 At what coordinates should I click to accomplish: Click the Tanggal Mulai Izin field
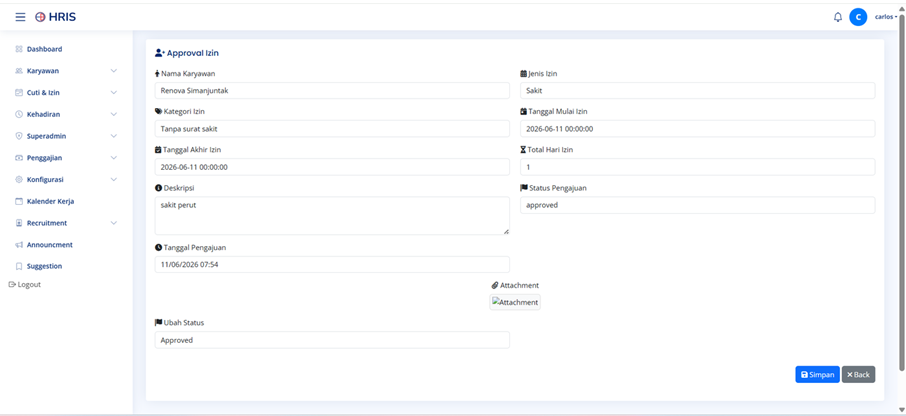(x=697, y=129)
